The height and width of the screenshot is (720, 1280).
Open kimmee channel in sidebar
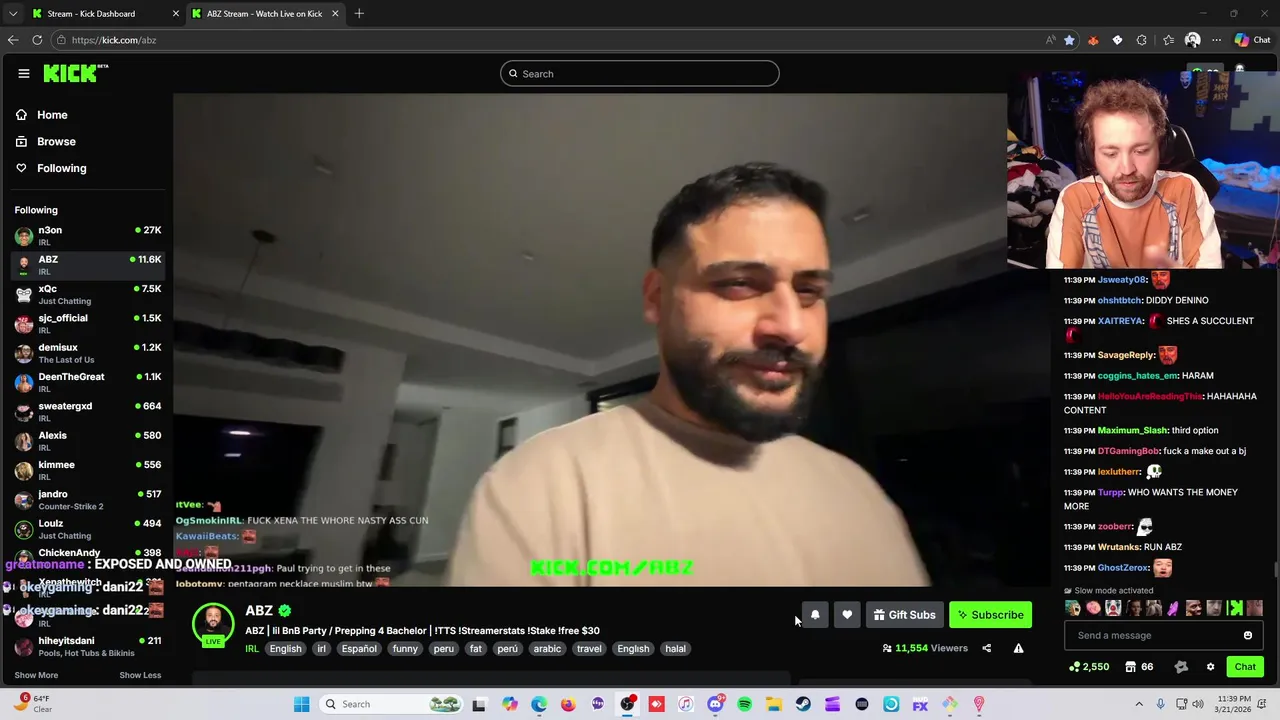[88, 470]
